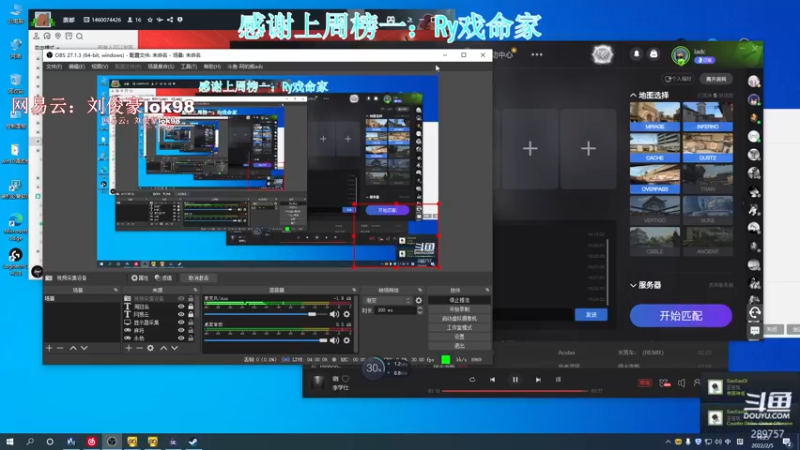Expand the 服务器 server section
800x450 pixels.
click(x=633, y=285)
